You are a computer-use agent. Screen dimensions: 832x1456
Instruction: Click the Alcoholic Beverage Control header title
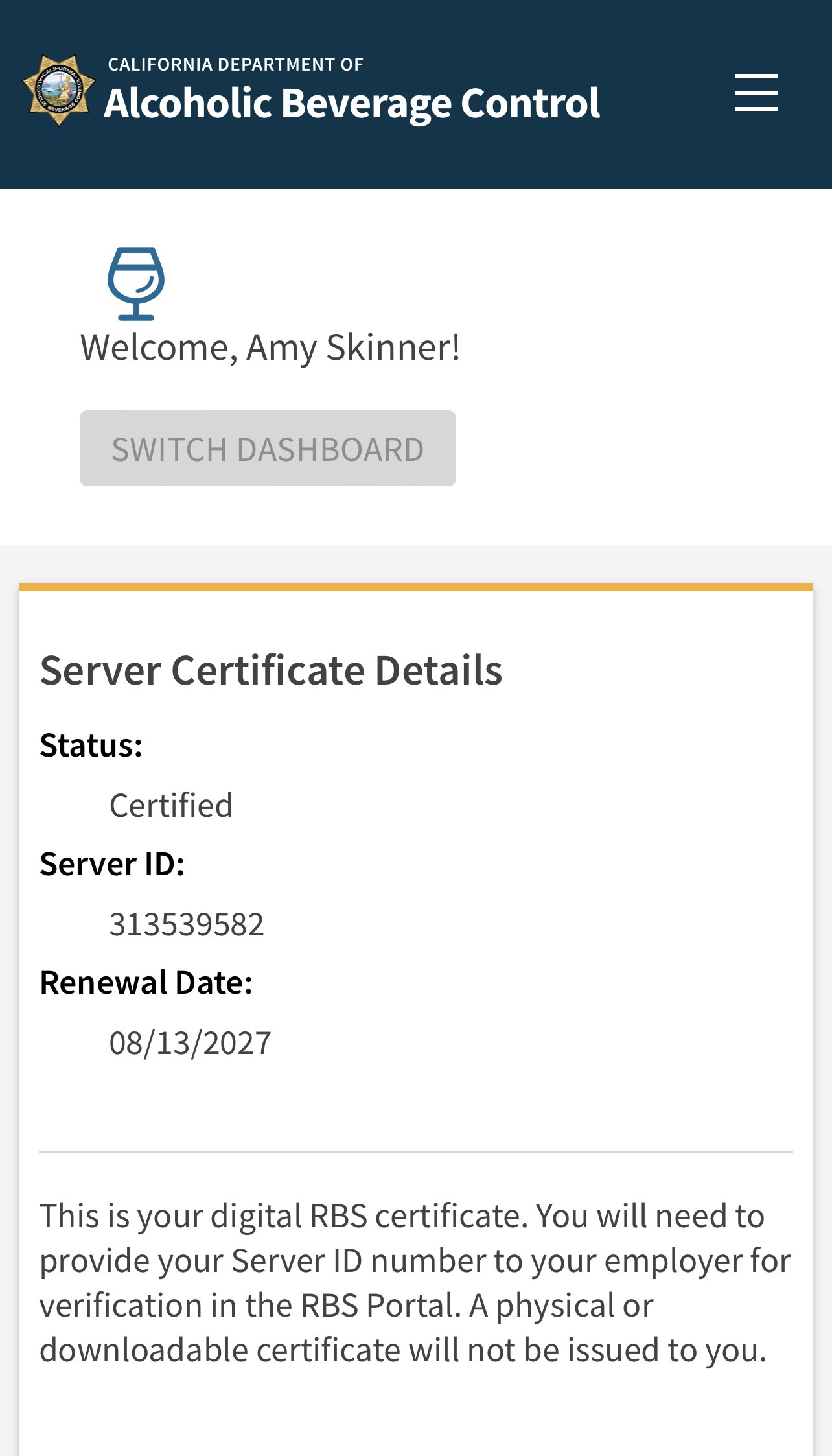[x=352, y=104]
